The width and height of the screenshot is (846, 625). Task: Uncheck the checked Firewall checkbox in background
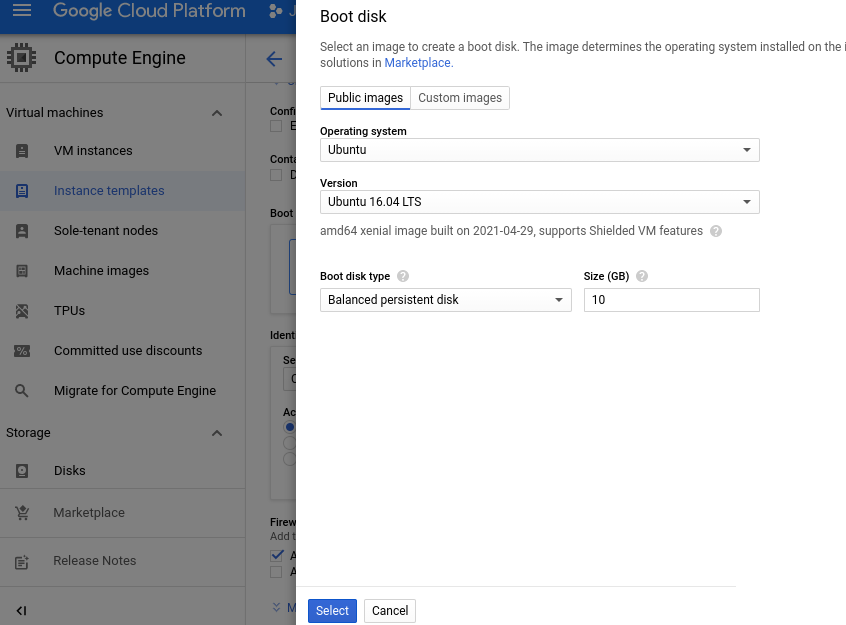[277, 555]
